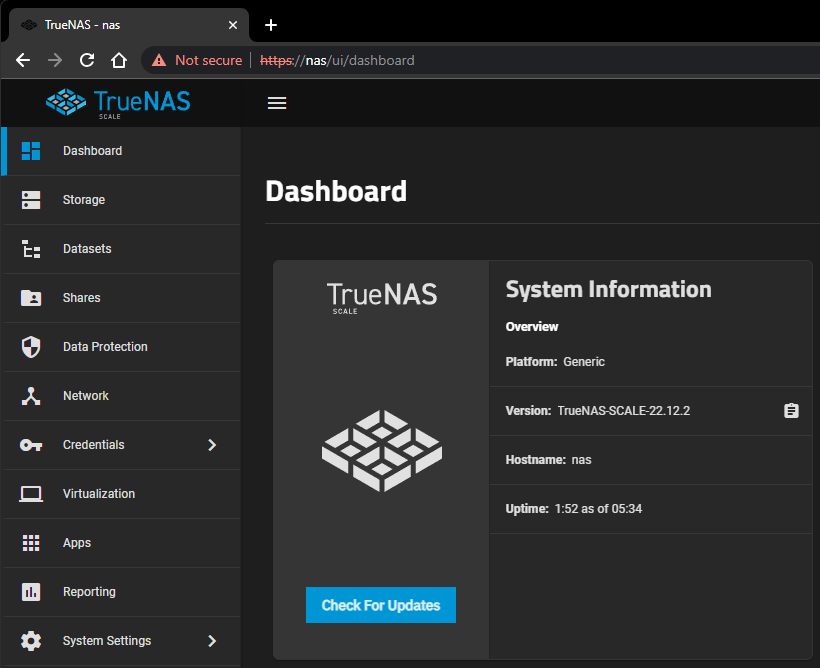Click the Shares folder icon

[31, 298]
